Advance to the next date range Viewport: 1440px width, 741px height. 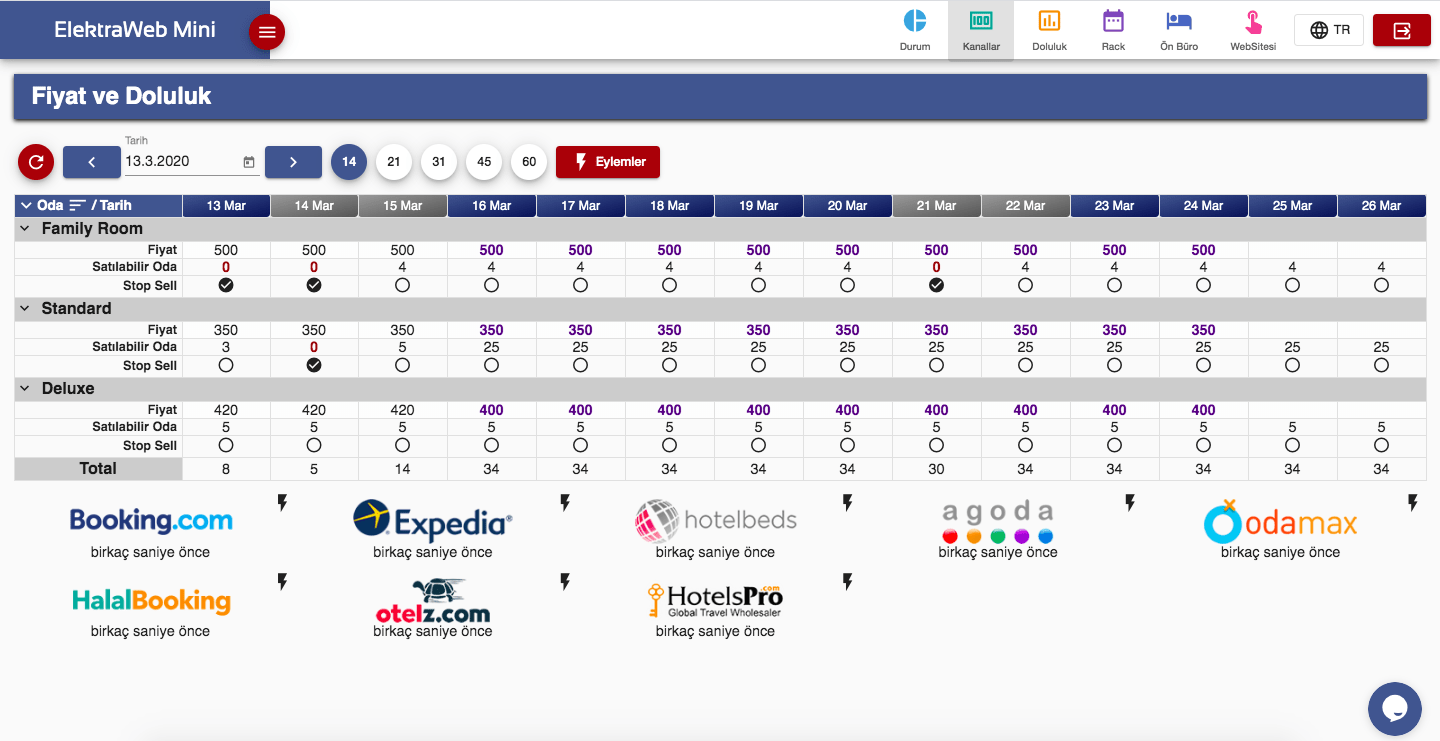pyautogui.click(x=293, y=161)
